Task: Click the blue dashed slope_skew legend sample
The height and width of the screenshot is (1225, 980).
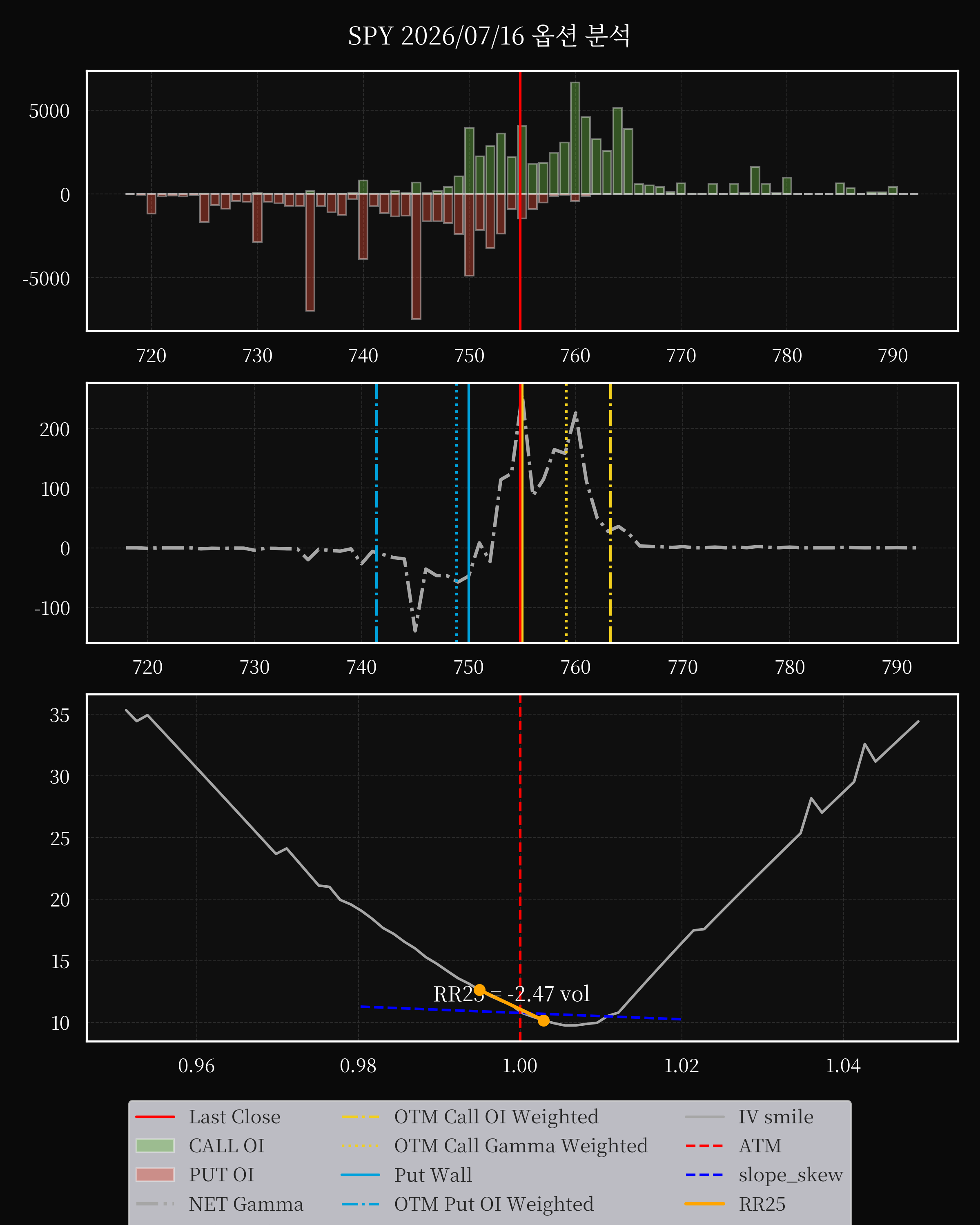Action: [x=704, y=1175]
